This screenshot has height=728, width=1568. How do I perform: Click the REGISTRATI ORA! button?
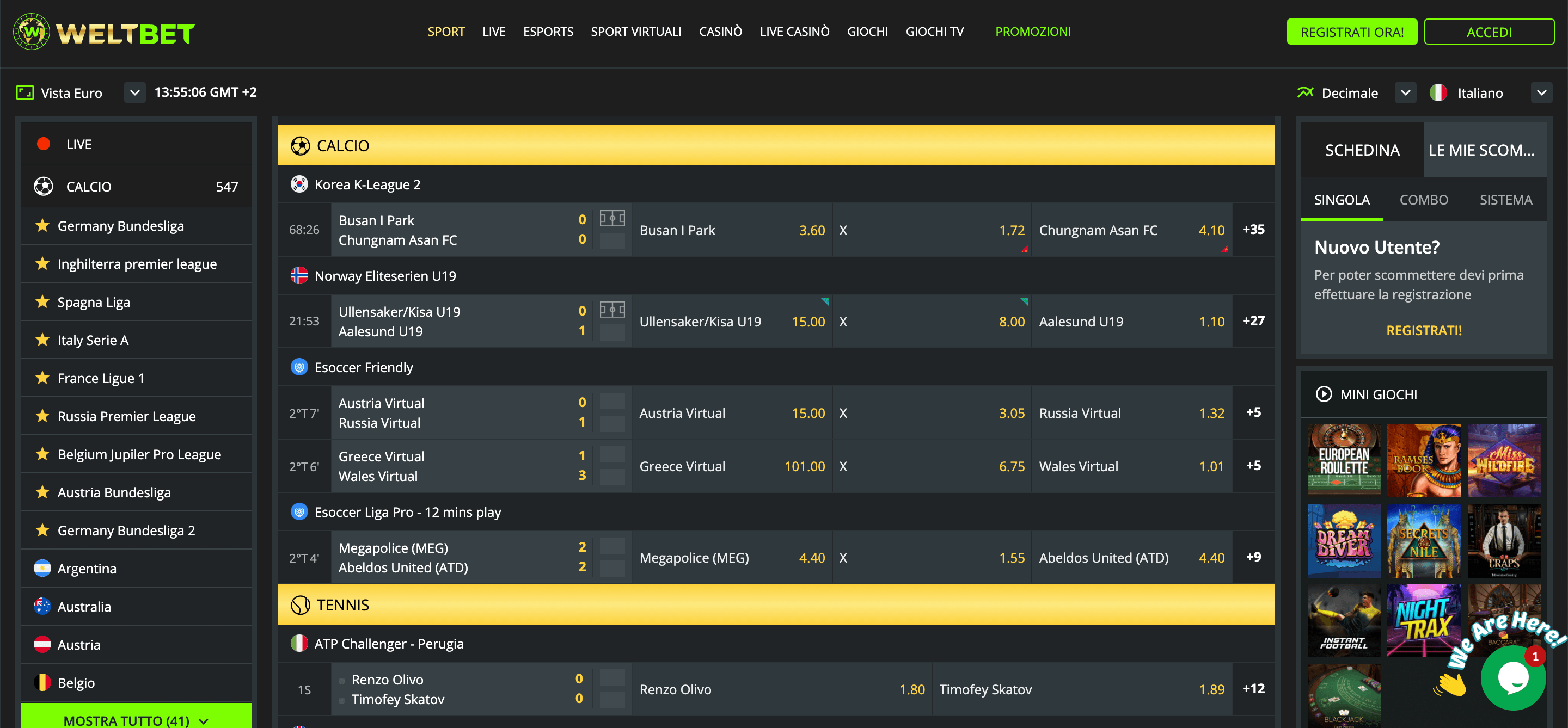pyautogui.click(x=1352, y=31)
